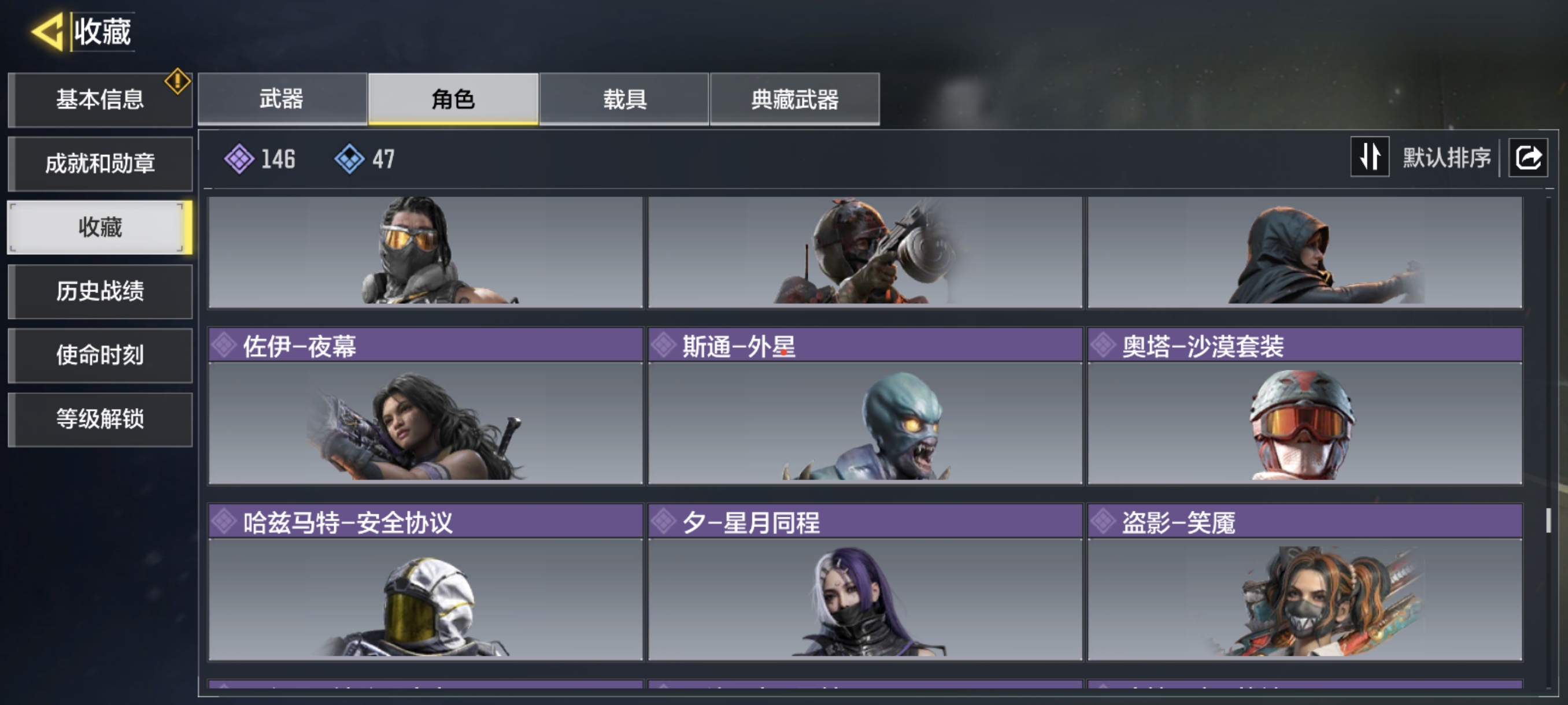Click the share export icon
Screen dimensions: 1568x705
point(1528,158)
